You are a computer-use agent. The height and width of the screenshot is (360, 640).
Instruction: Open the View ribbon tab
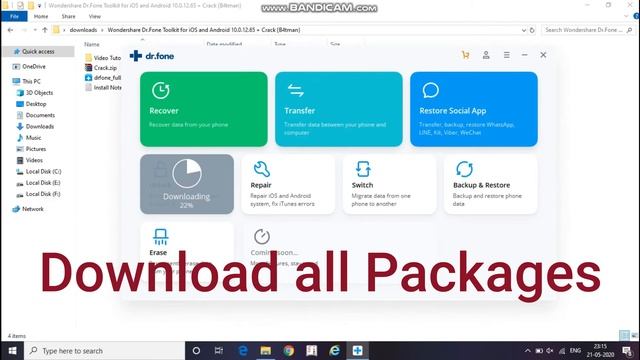point(94,16)
